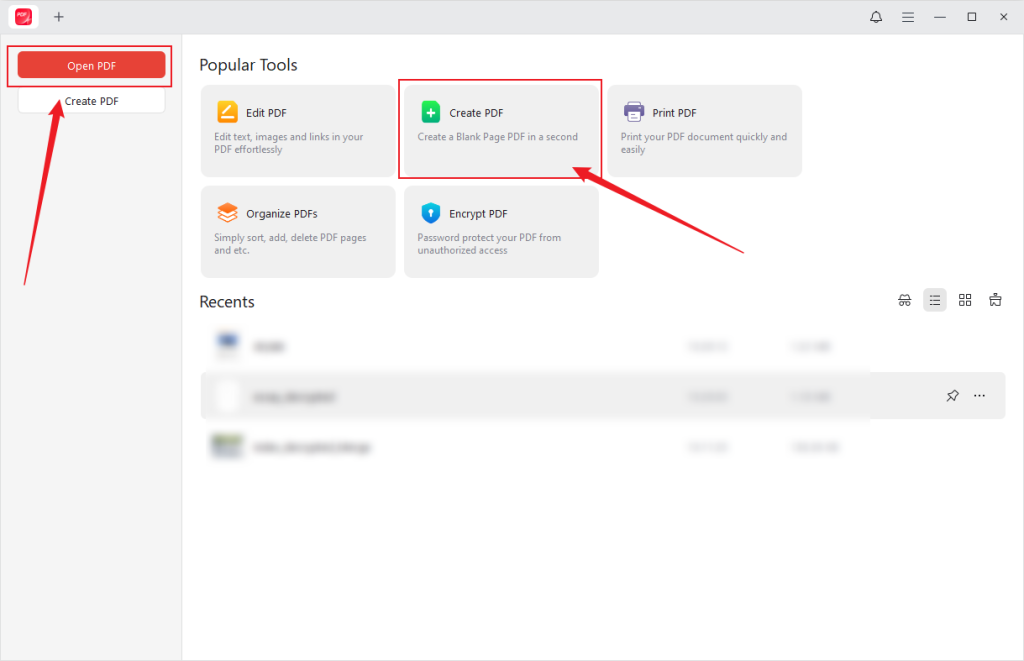Image resolution: width=1024 pixels, height=661 pixels.
Task: Switch Recents to grid view
Action: tap(965, 299)
